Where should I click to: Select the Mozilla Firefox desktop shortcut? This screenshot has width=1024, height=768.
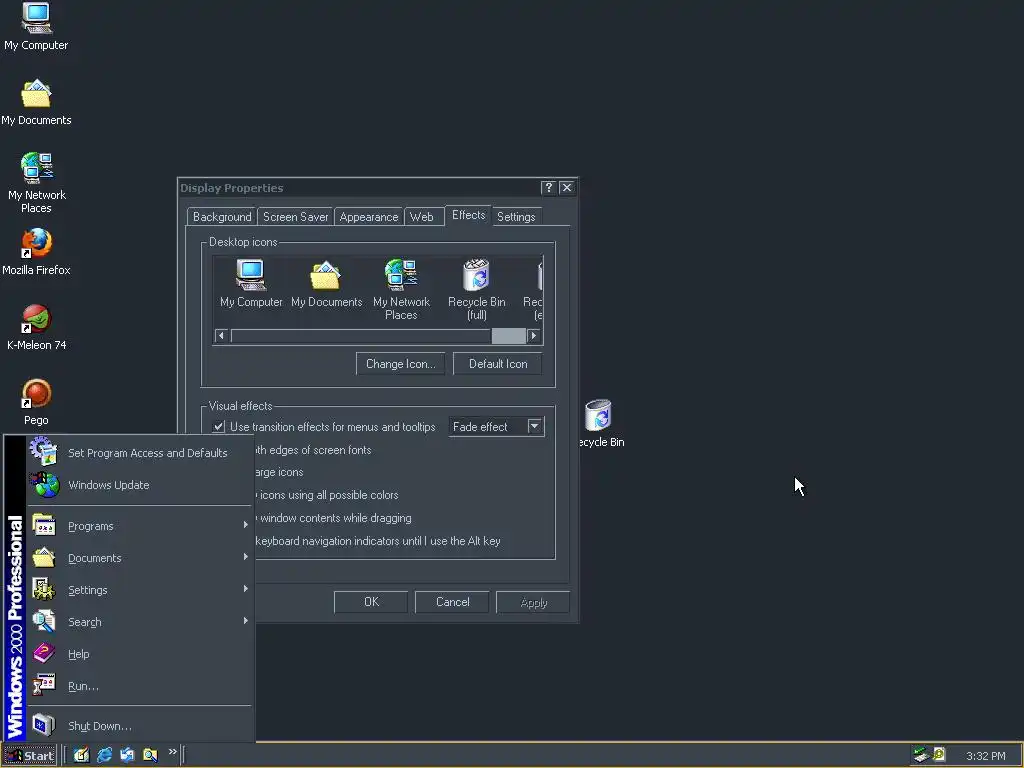(x=36, y=252)
